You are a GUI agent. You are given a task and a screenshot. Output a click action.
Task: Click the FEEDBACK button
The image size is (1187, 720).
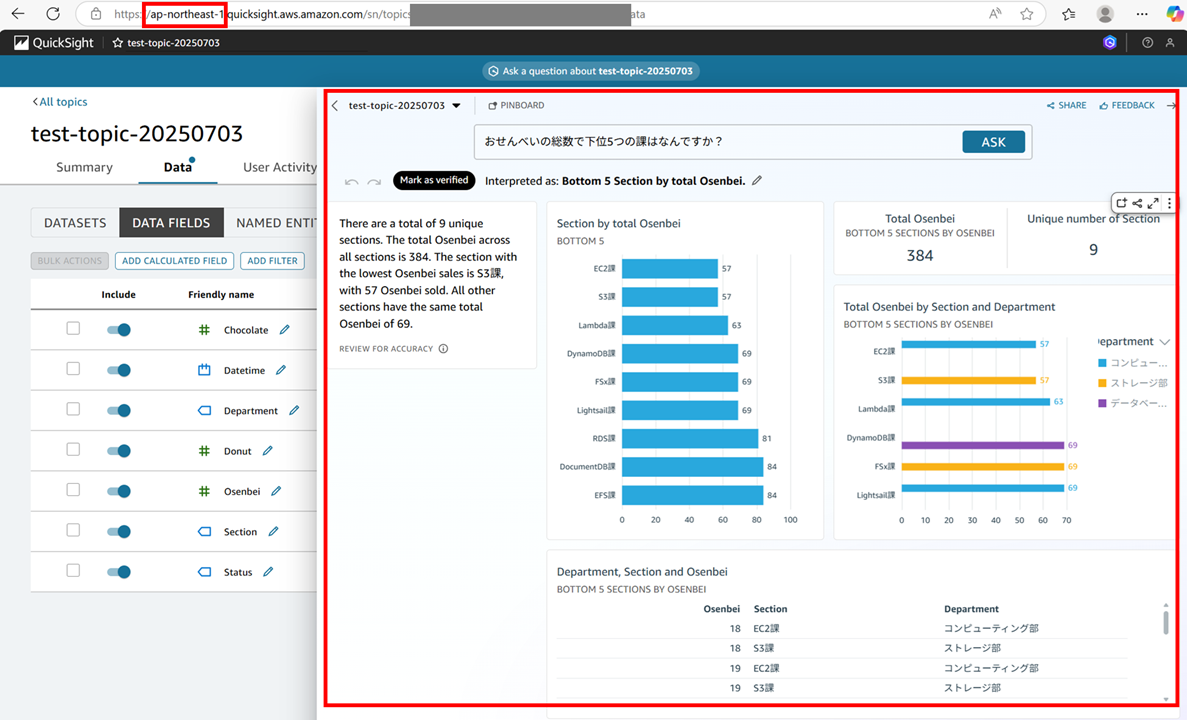pyautogui.click(x=1126, y=105)
